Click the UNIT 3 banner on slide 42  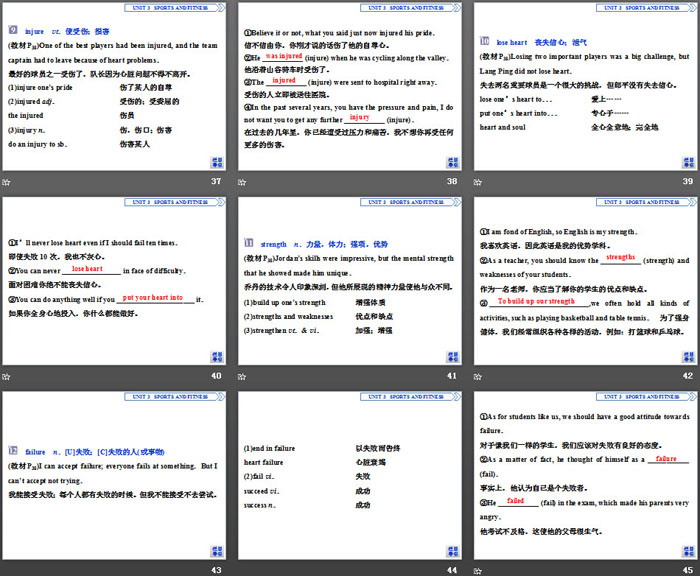tap(646, 202)
